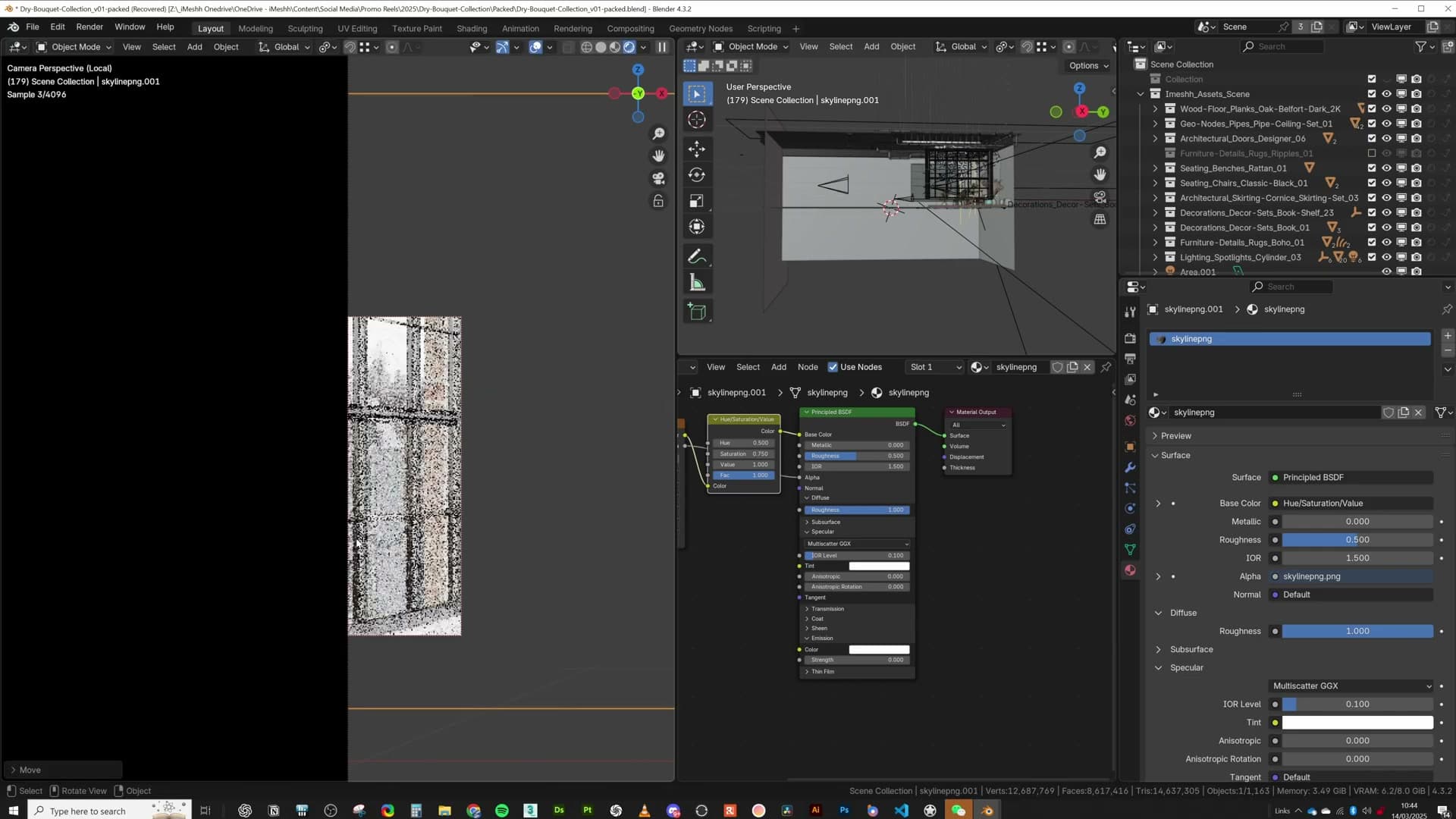The height and width of the screenshot is (819, 1456).
Task: Click orthographic grid icon in right viewport
Action: tap(1100, 219)
